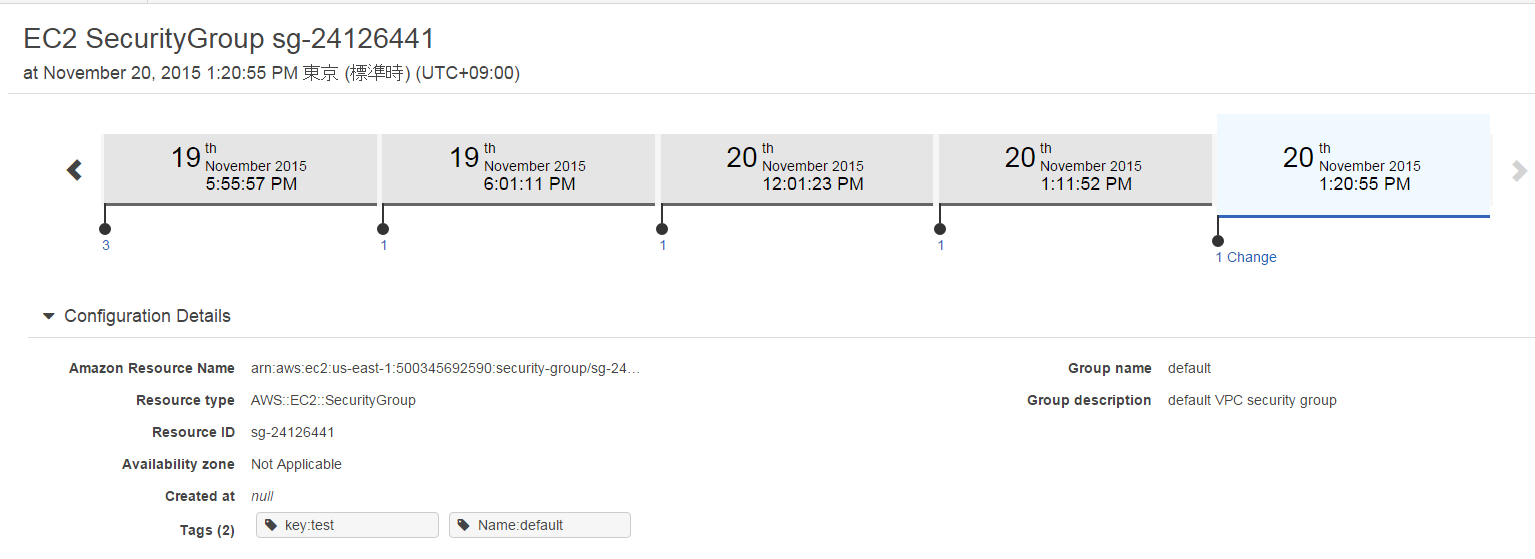This screenshot has height=559, width=1535.
Task: Click the timeline dot for 5:55:57 PM
Action: (x=105, y=229)
